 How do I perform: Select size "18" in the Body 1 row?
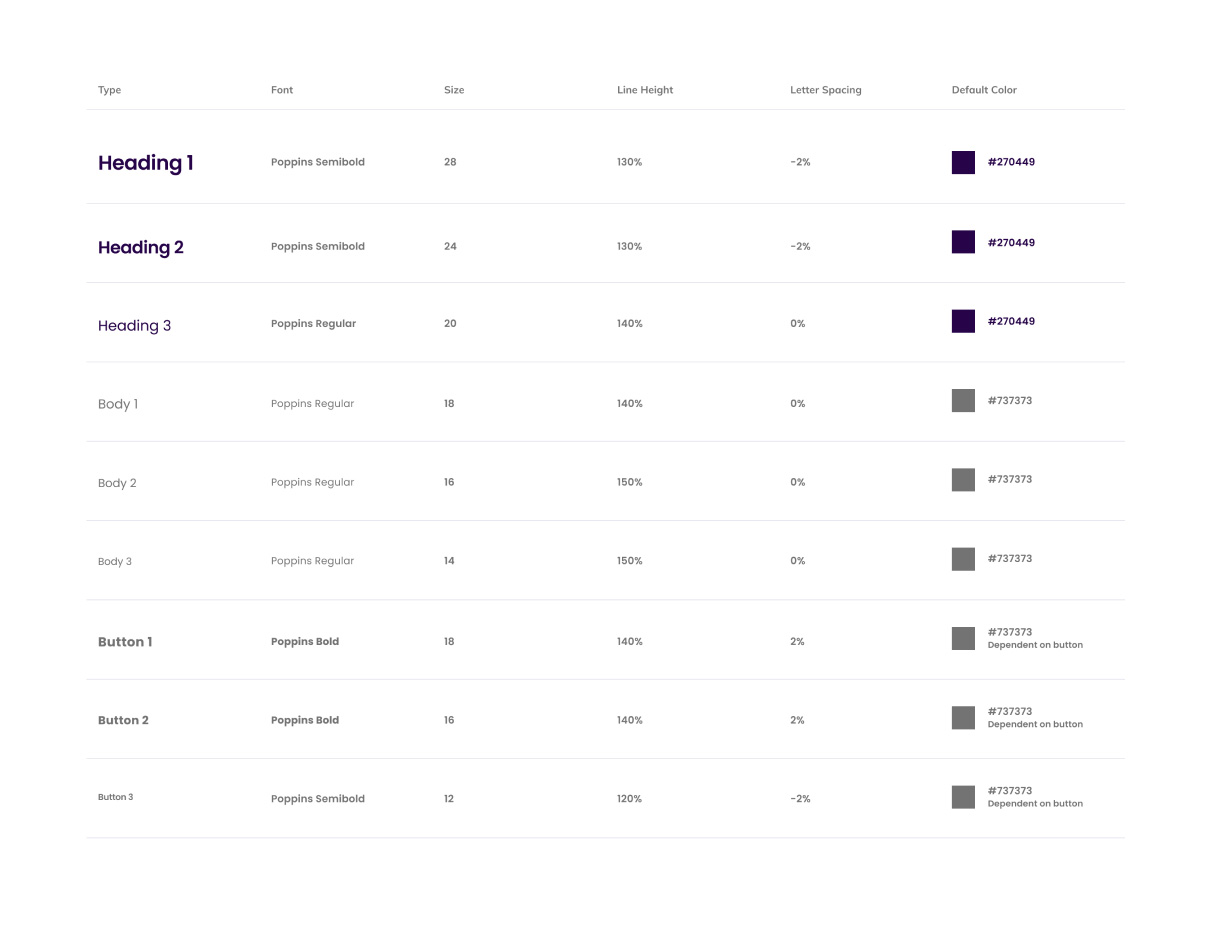tap(449, 404)
